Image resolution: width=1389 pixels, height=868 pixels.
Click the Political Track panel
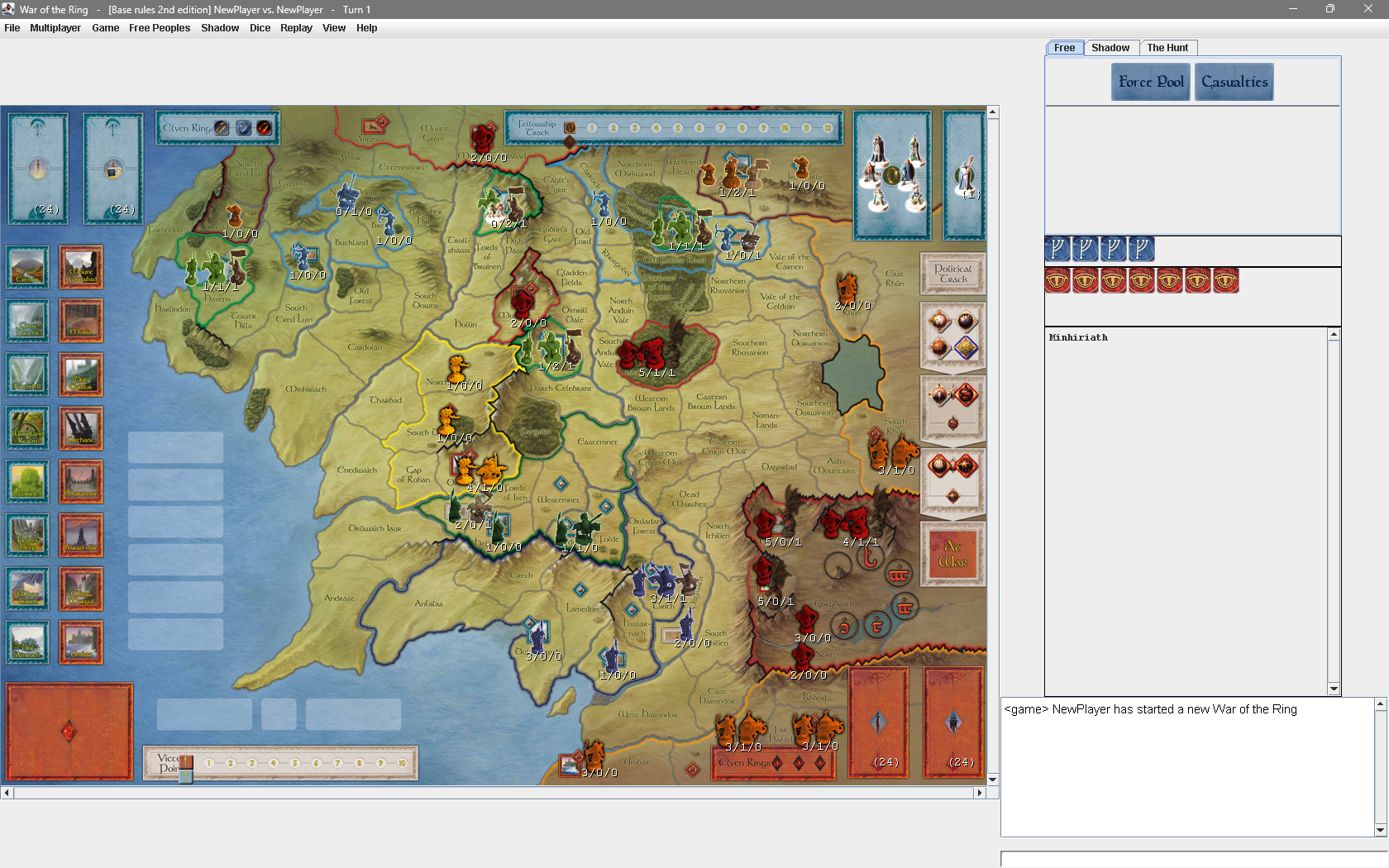(x=952, y=274)
